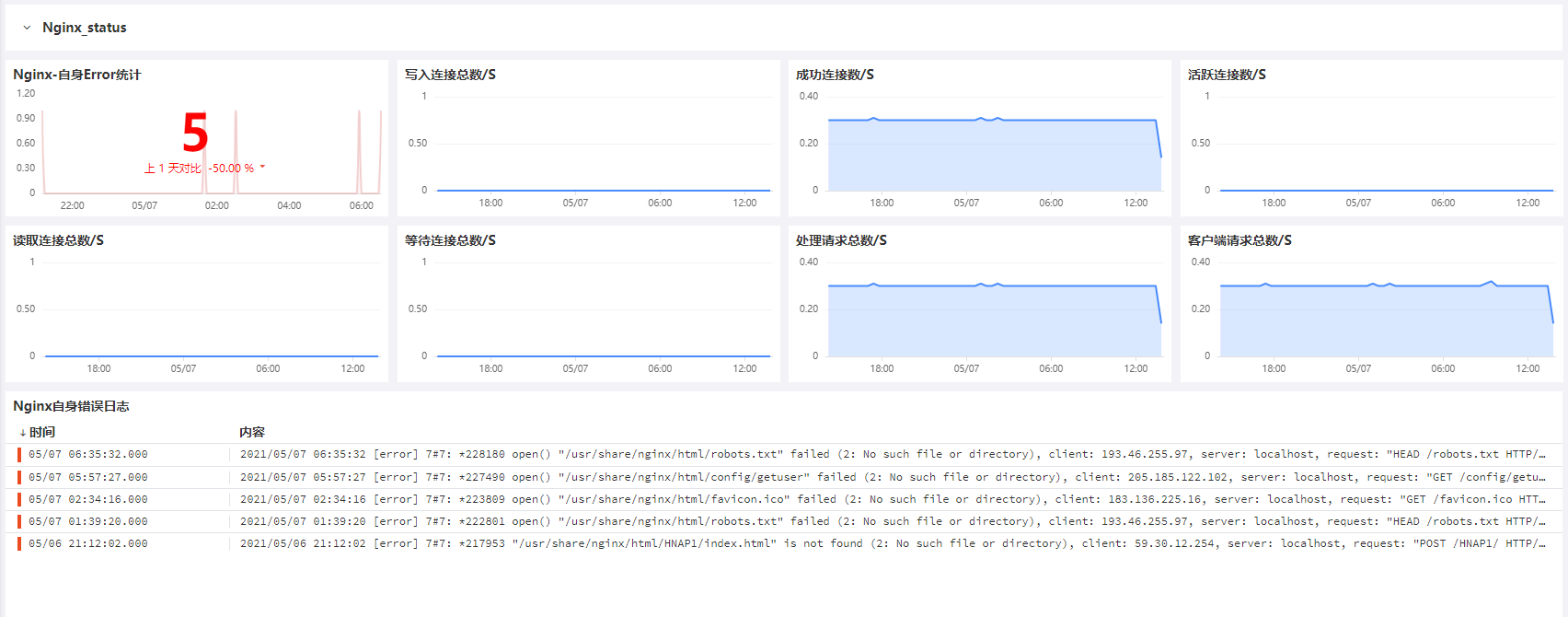Select the 活跃连接数/S panel title

tap(1227, 75)
